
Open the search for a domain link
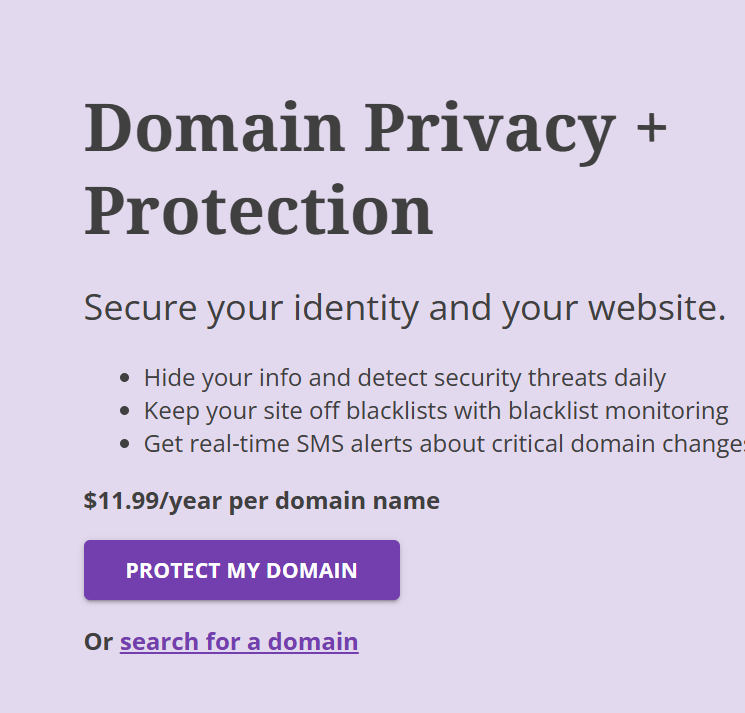click(239, 642)
